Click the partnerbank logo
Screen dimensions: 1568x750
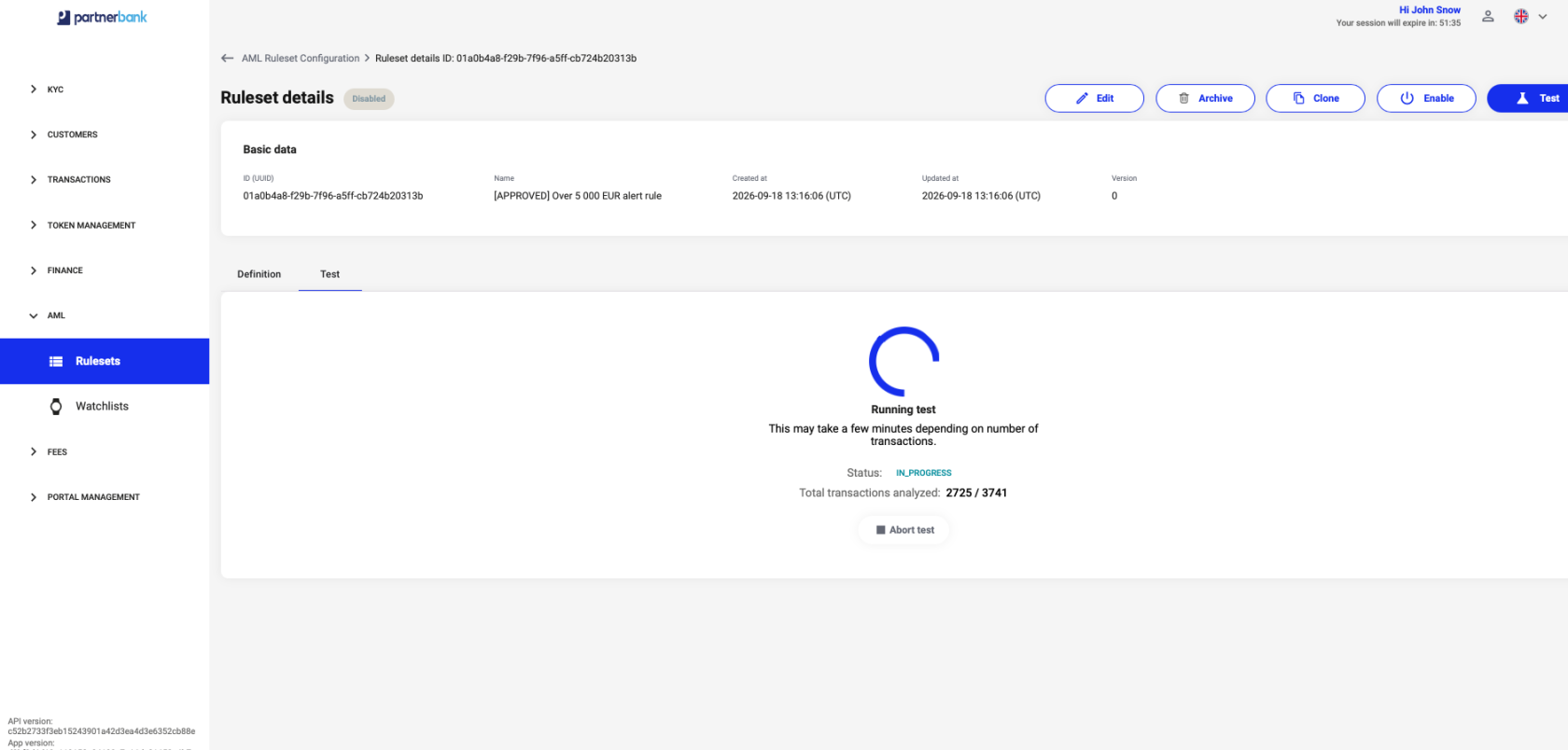click(x=103, y=18)
